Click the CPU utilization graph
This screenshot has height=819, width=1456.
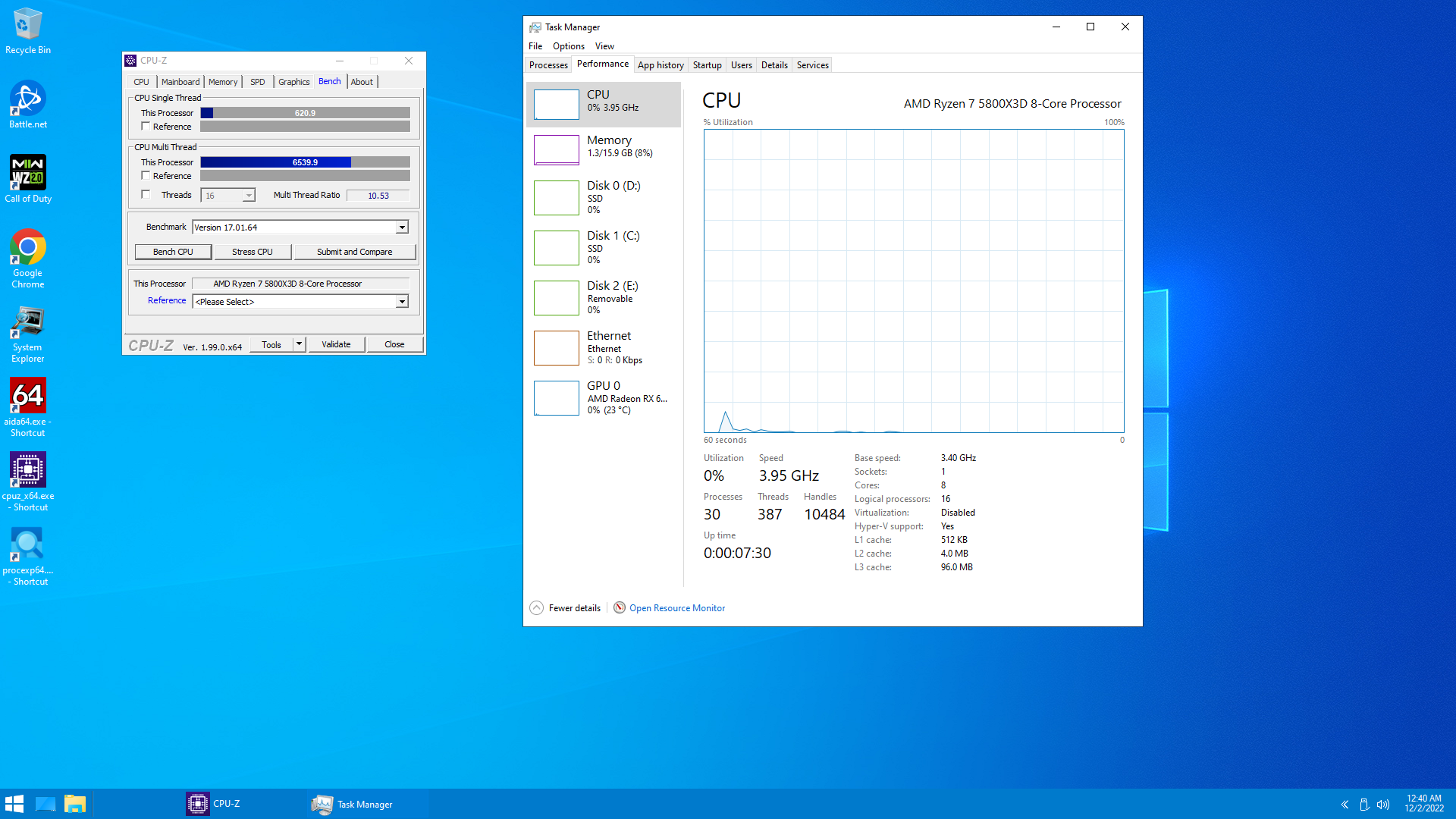click(914, 281)
